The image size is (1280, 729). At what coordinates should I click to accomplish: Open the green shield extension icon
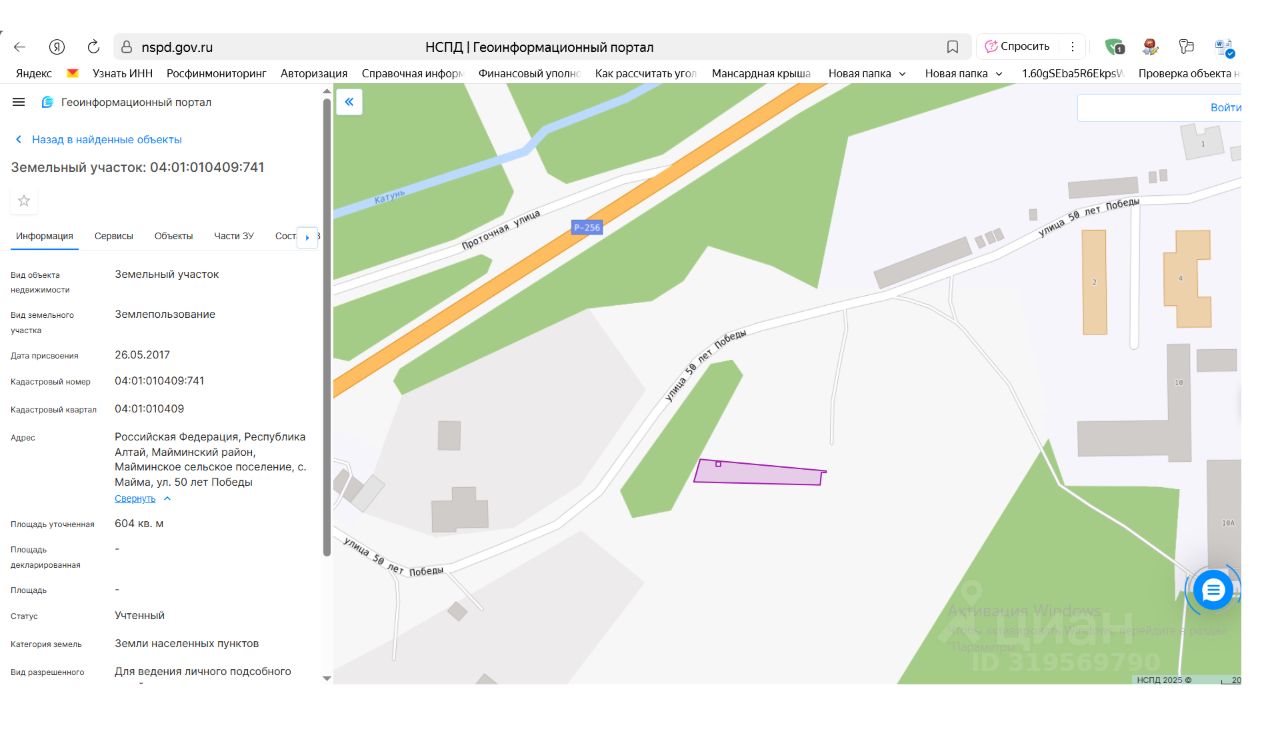(1115, 46)
